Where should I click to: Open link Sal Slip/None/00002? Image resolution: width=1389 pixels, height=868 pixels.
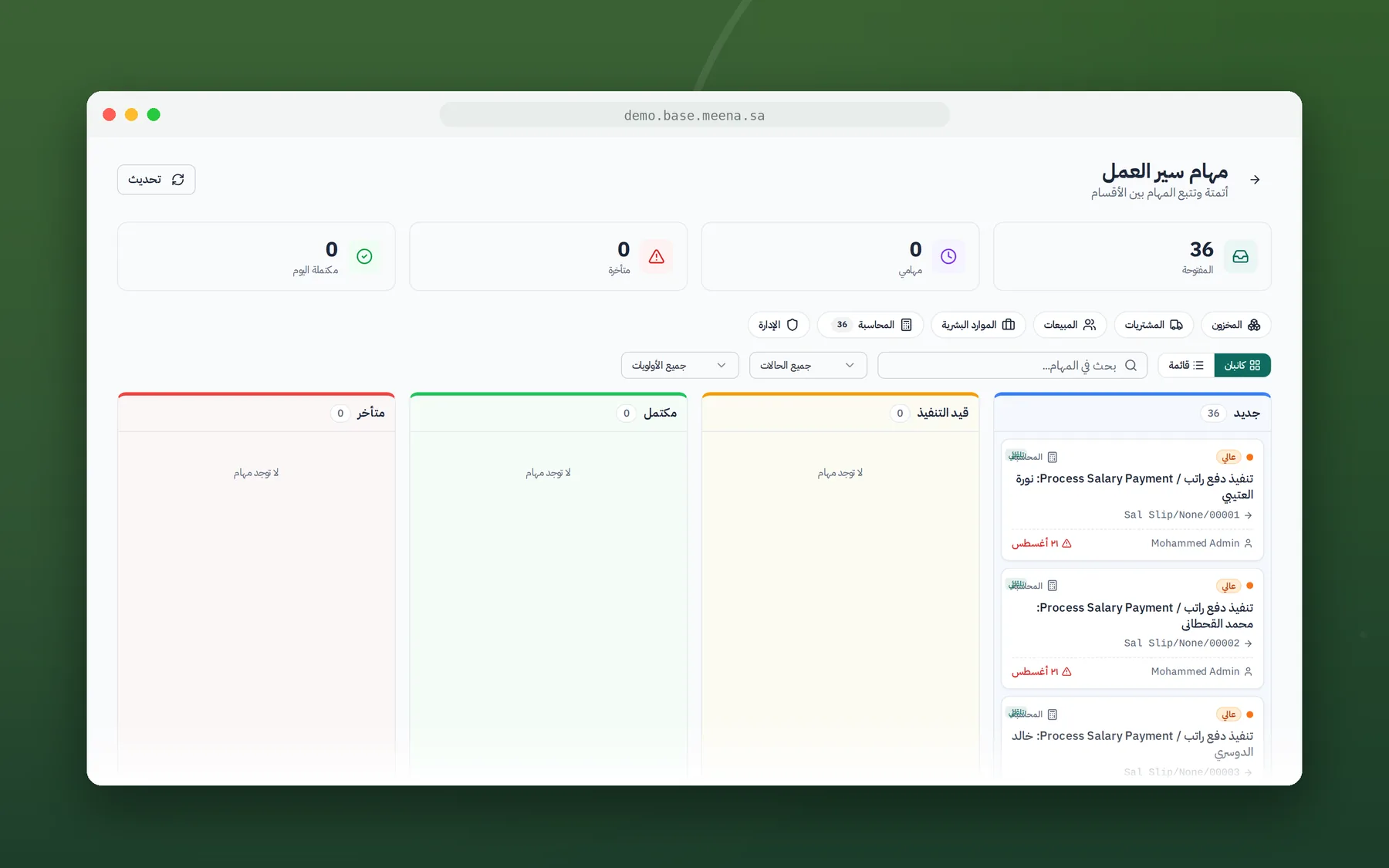pyautogui.click(x=1188, y=643)
